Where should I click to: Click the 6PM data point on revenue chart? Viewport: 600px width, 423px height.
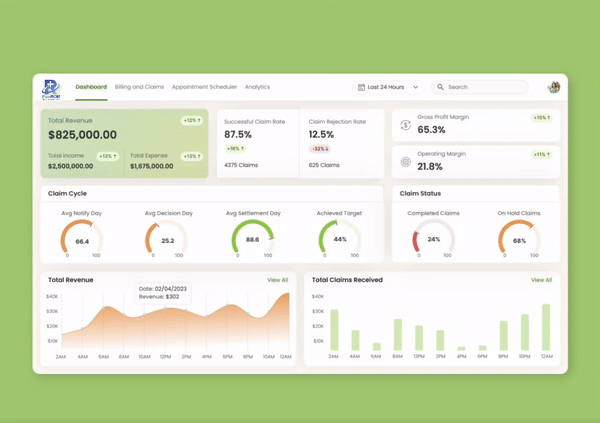click(x=227, y=305)
